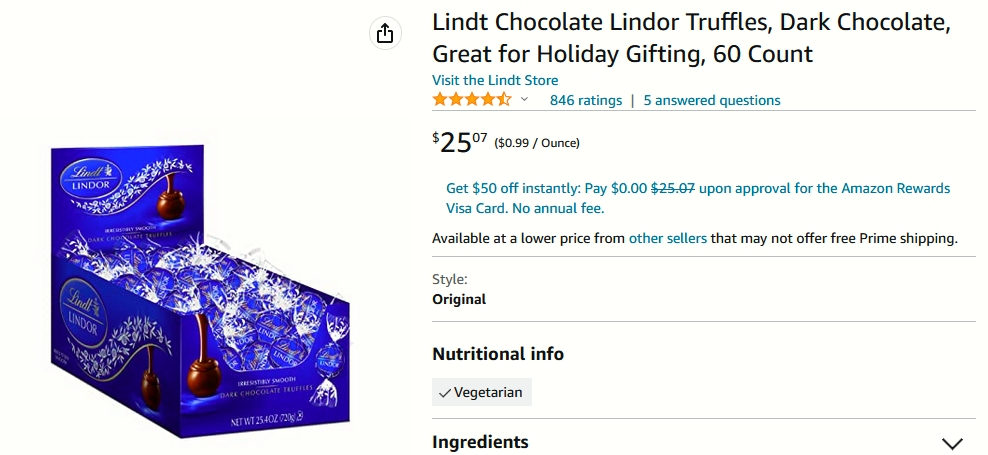This screenshot has height=455, width=988.
Task: View the 5 answered questions
Action: point(711,100)
